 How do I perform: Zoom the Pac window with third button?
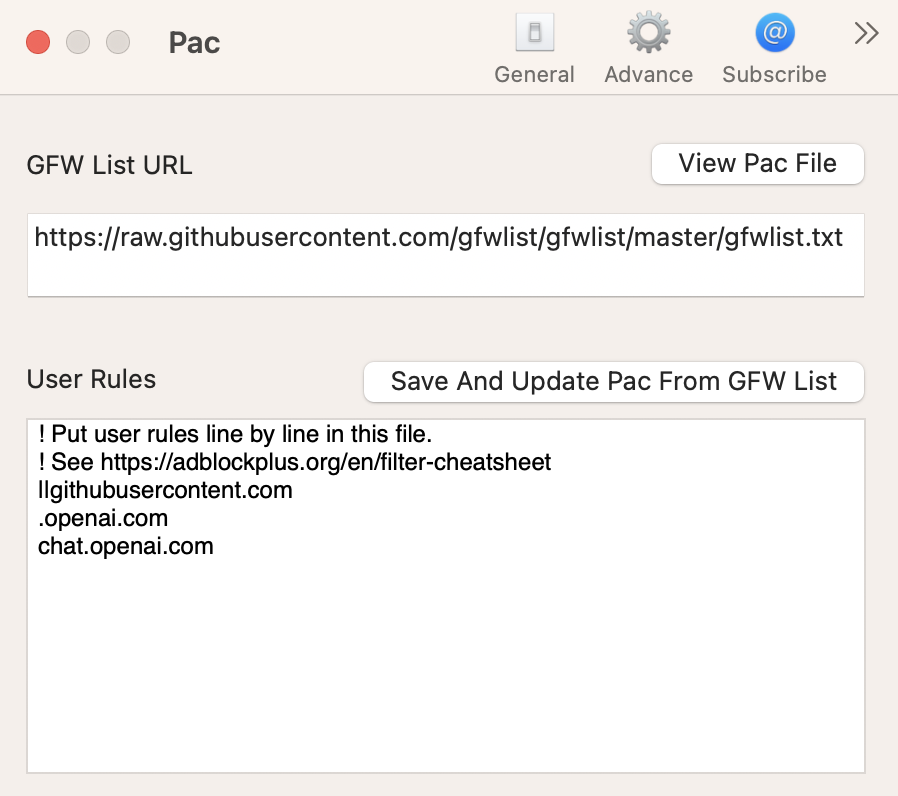118,42
